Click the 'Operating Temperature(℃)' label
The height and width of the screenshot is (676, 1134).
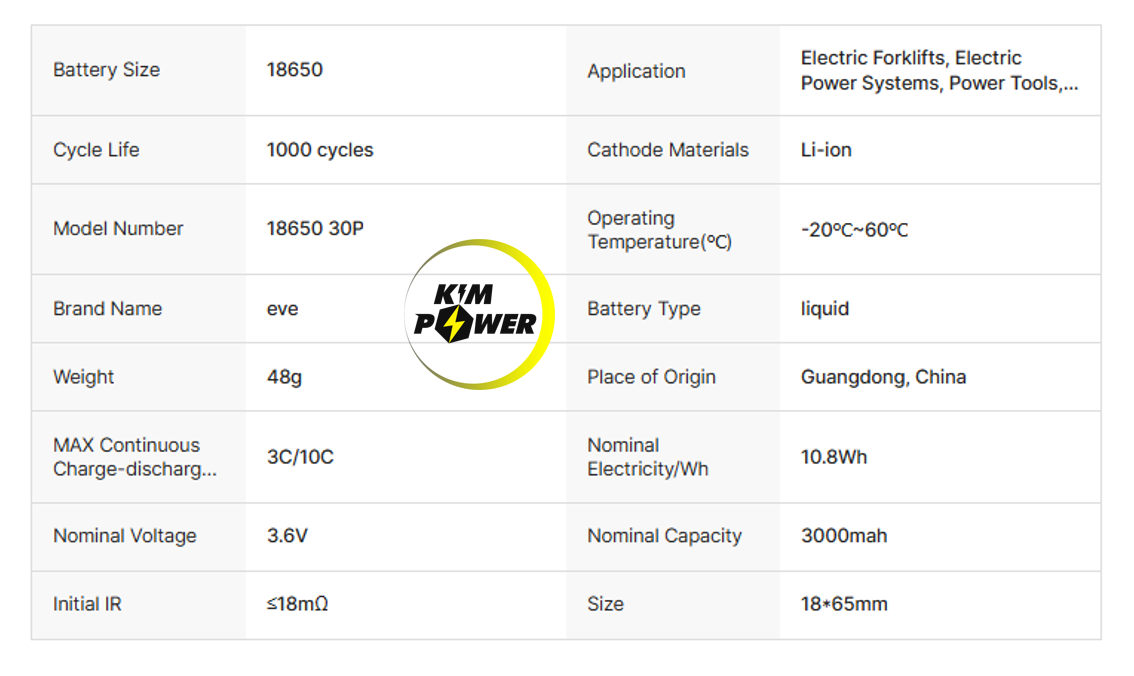[660, 230]
